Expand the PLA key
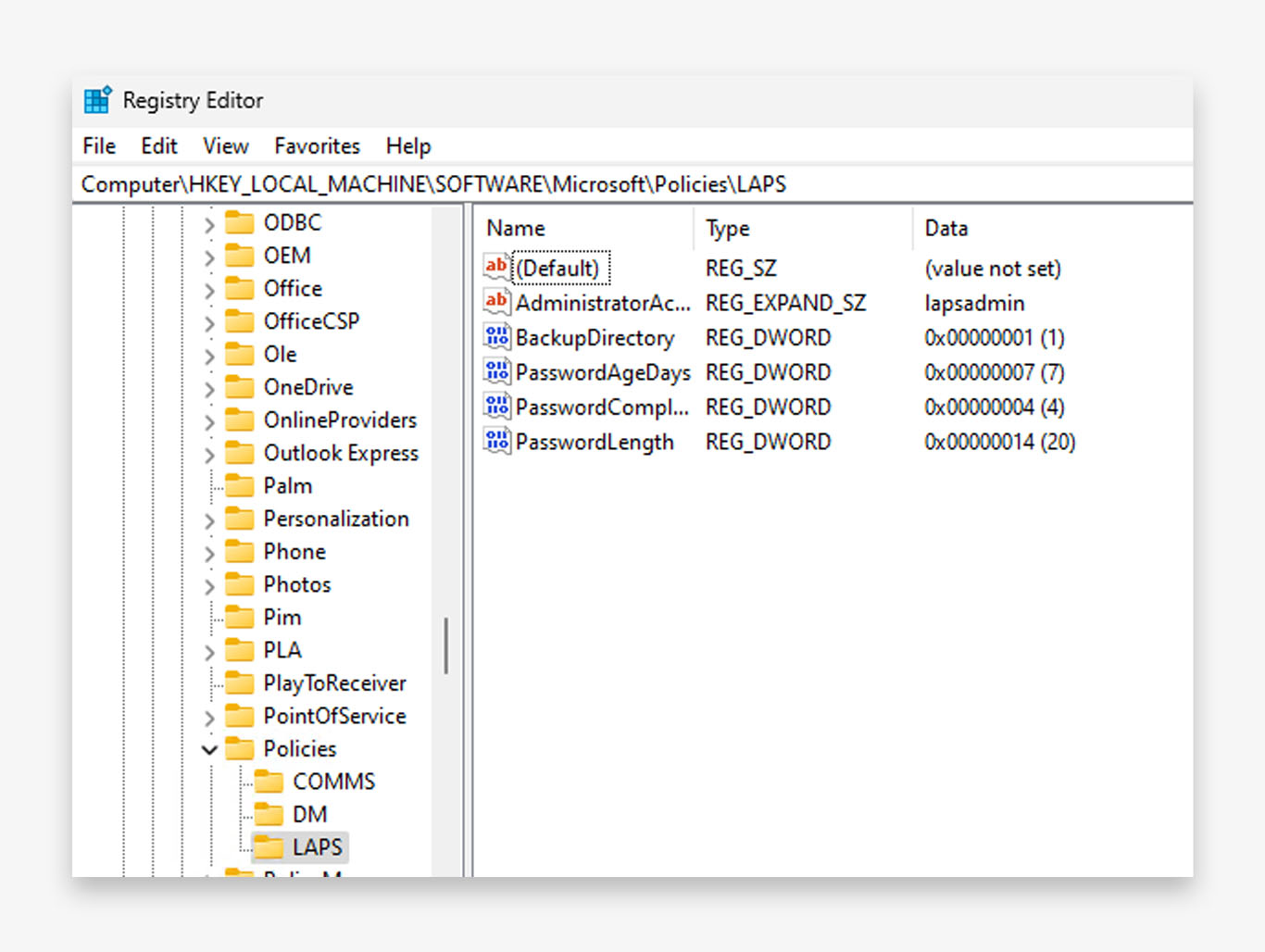Viewport: 1265px width, 952px height. [x=209, y=651]
